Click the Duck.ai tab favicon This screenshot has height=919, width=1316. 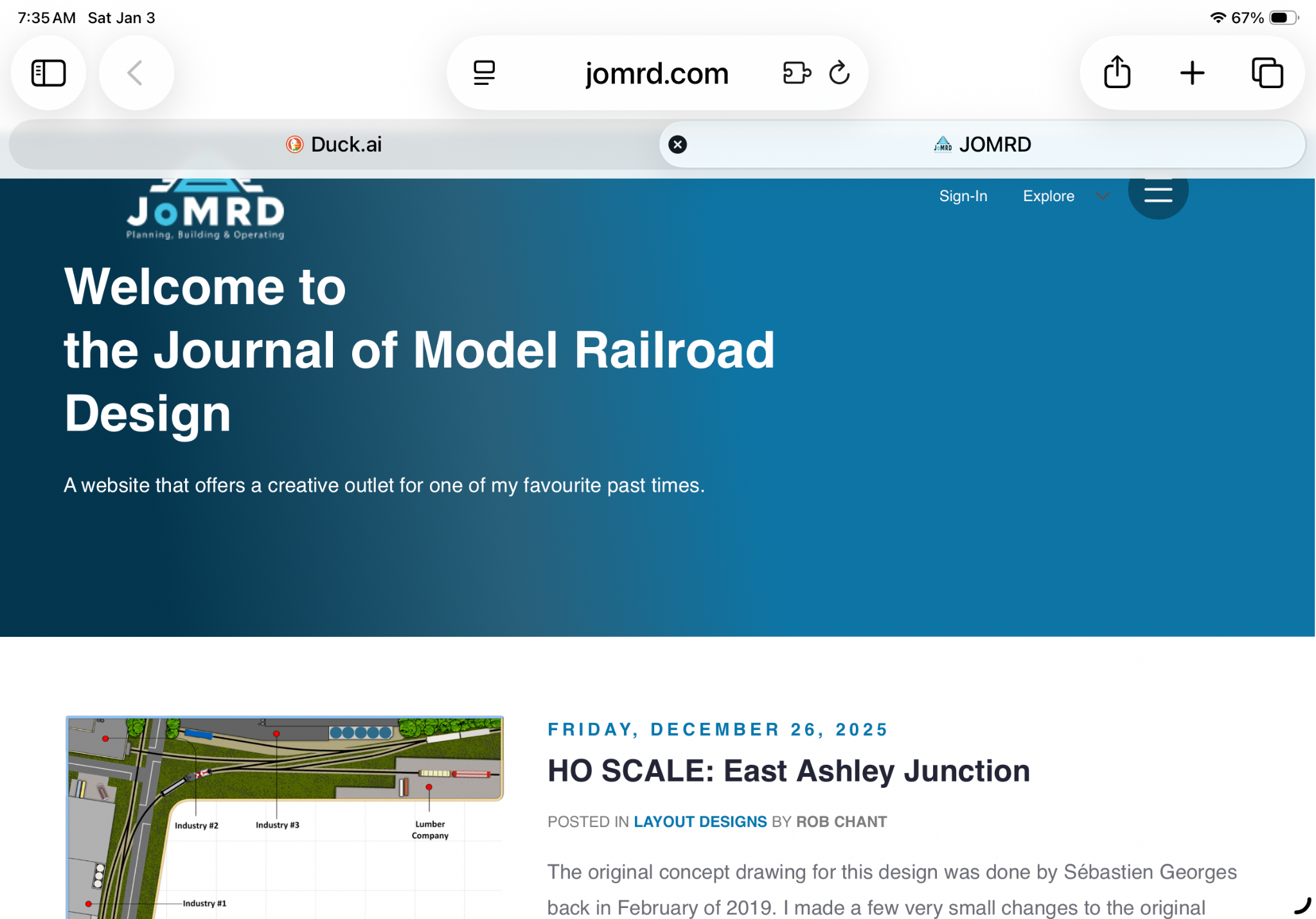(x=294, y=145)
